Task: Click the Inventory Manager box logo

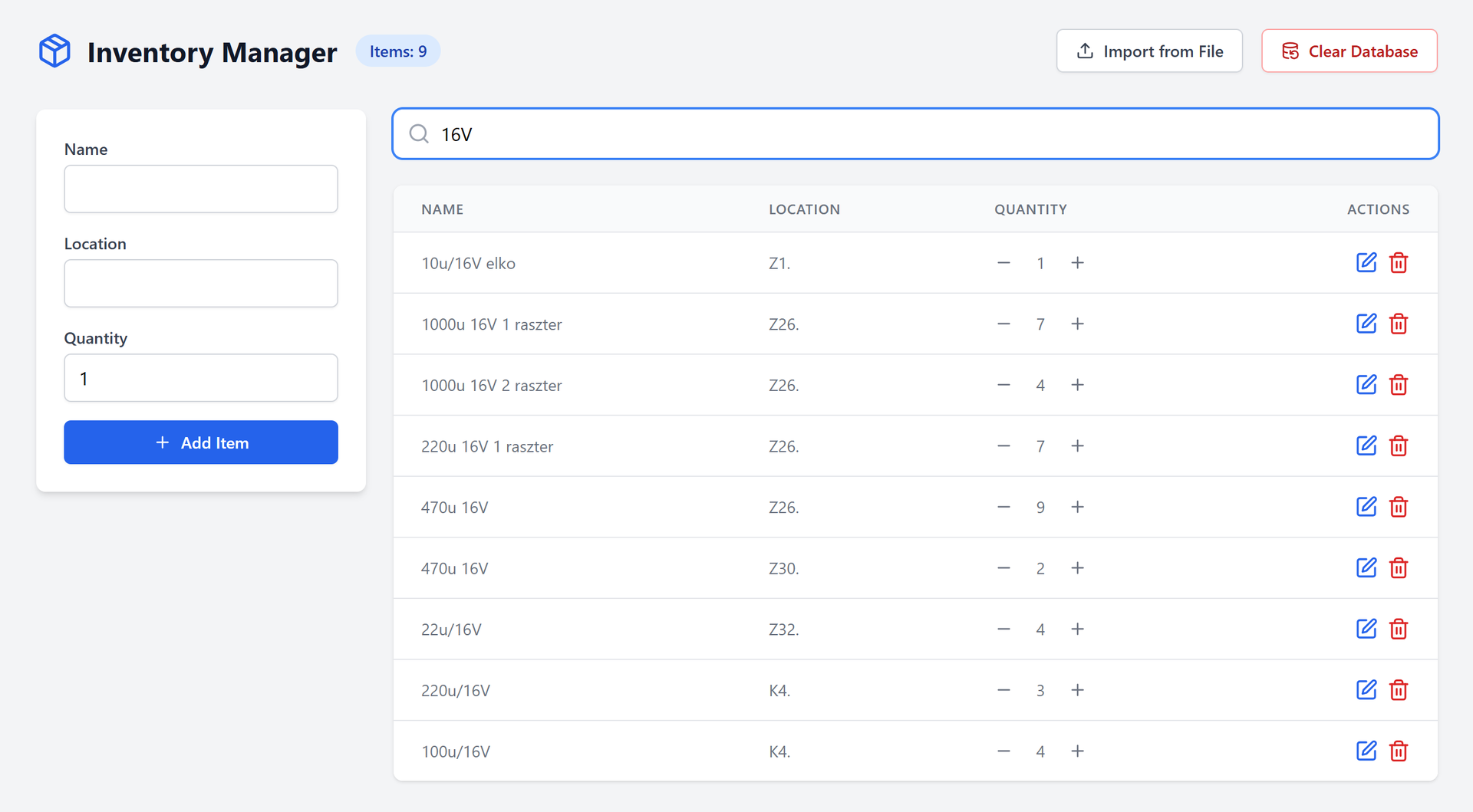Action: pos(54,51)
